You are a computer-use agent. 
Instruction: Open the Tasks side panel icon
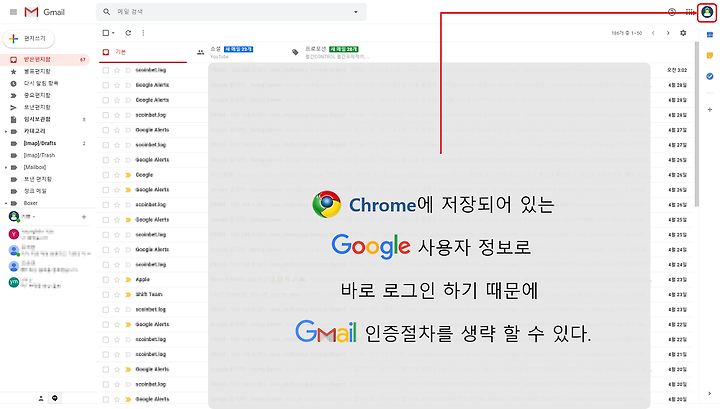[x=710, y=76]
